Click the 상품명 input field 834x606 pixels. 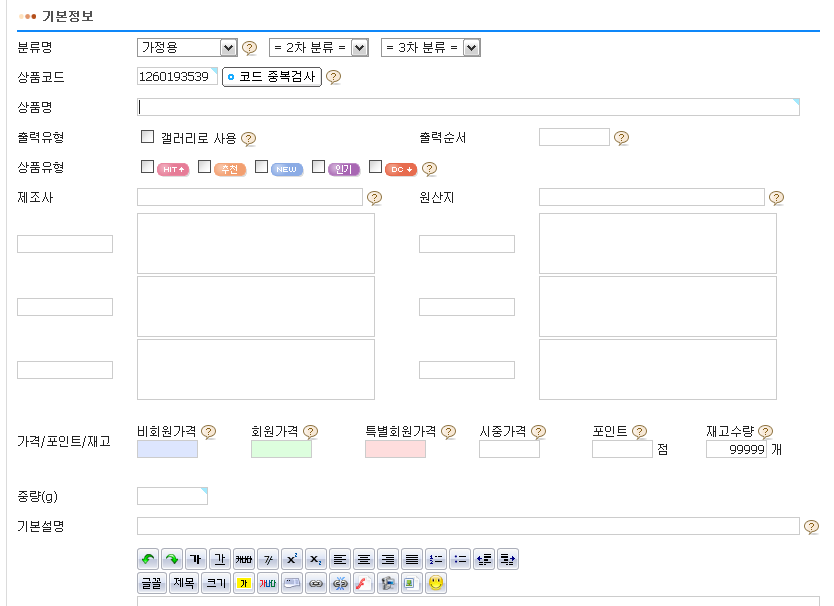467,107
